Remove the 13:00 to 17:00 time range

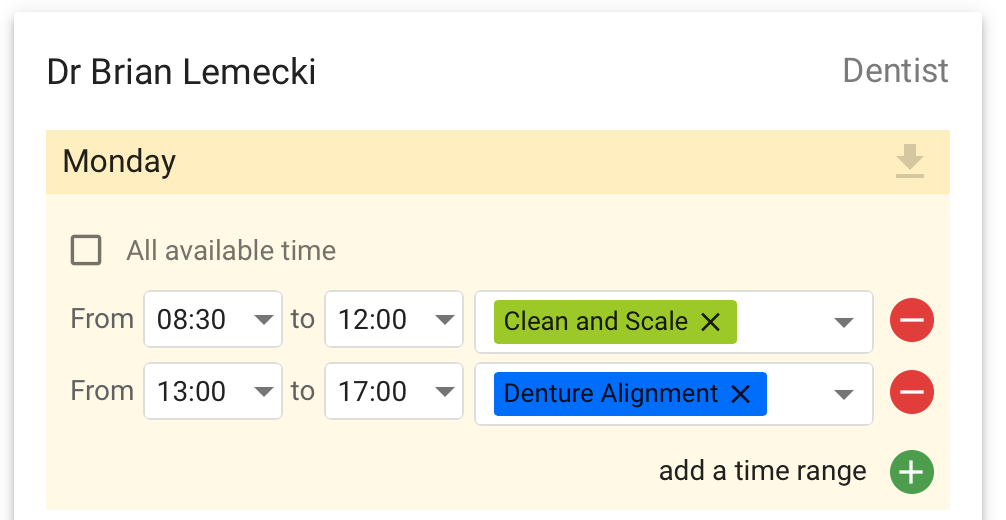tap(912, 392)
